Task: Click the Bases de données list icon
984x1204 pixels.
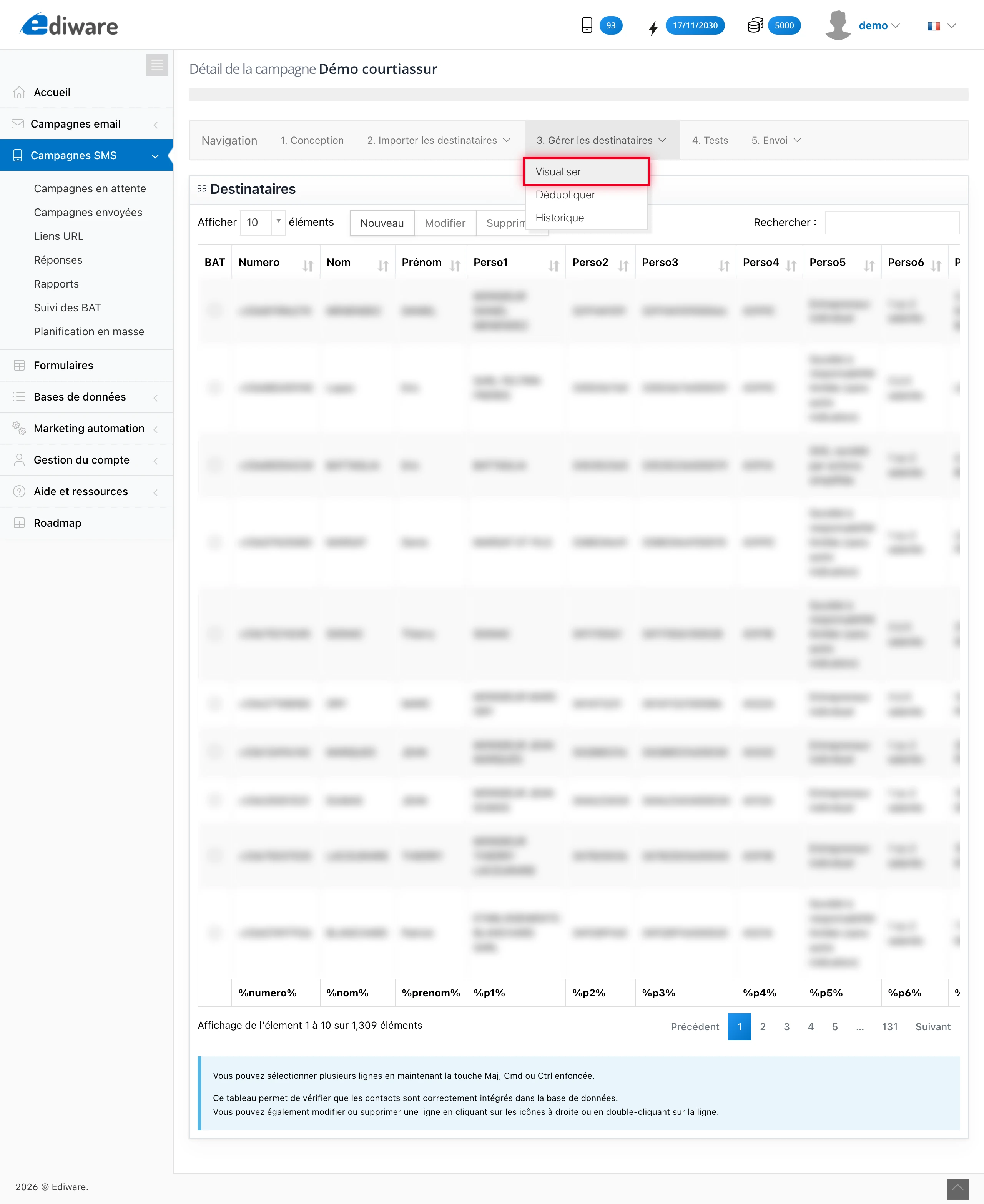Action: click(x=19, y=397)
